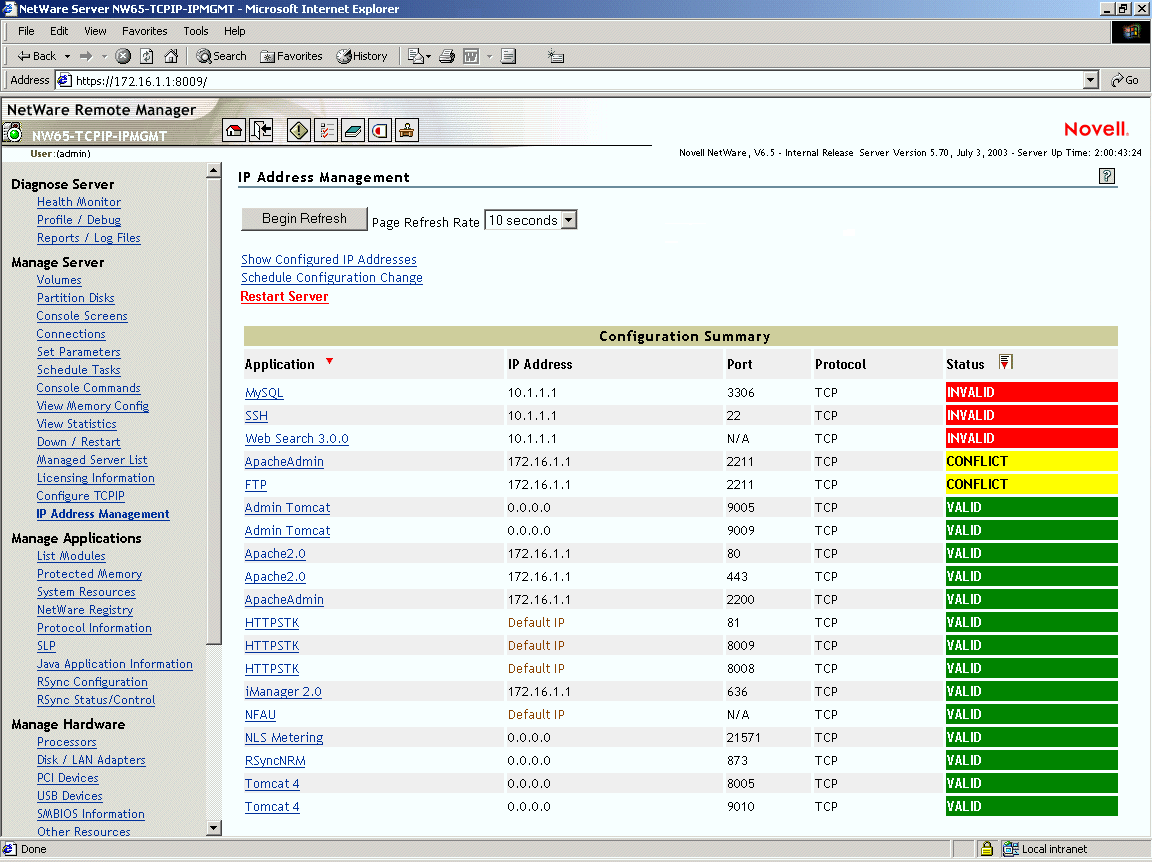Click the checklist icon in NetWare toolbar
1152x862 pixels.
pyautogui.click(x=326, y=130)
